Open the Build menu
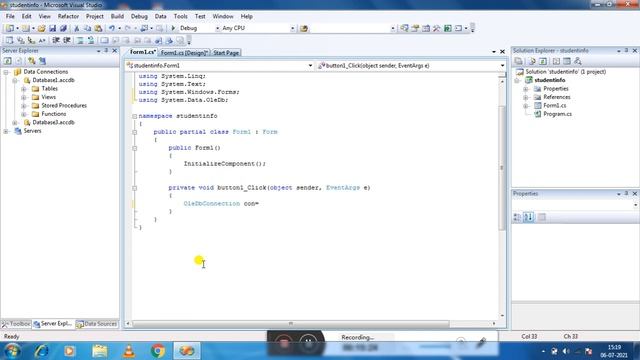640x360 pixels. coord(117,16)
